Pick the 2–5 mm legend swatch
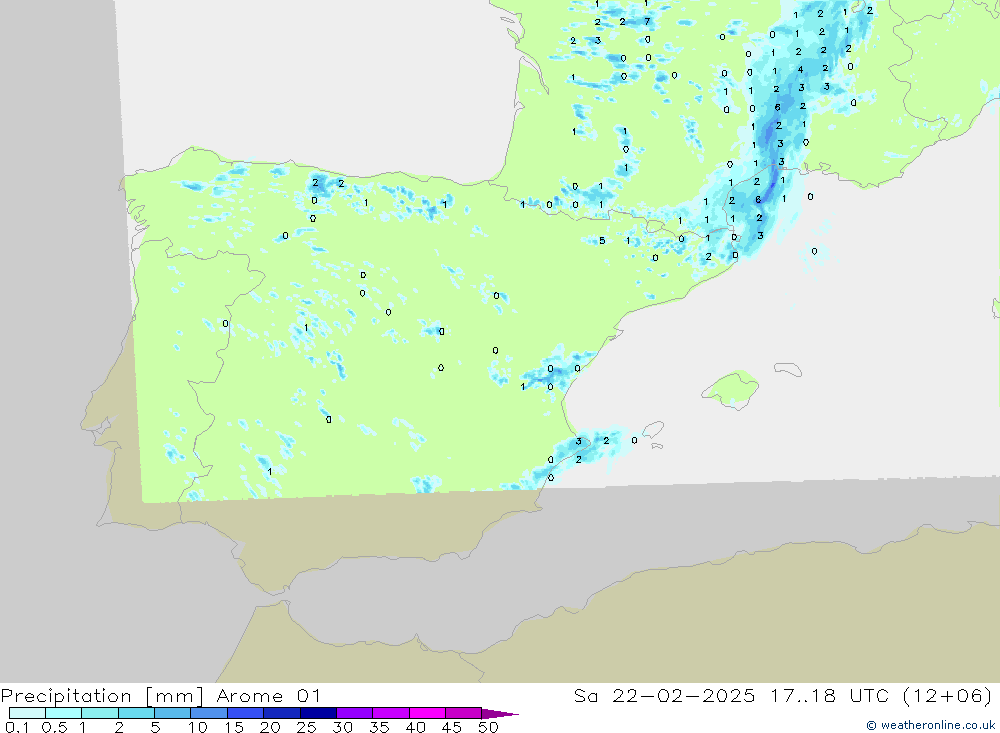Image resolution: width=1000 pixels, height=733 pixels. (136, 713)
